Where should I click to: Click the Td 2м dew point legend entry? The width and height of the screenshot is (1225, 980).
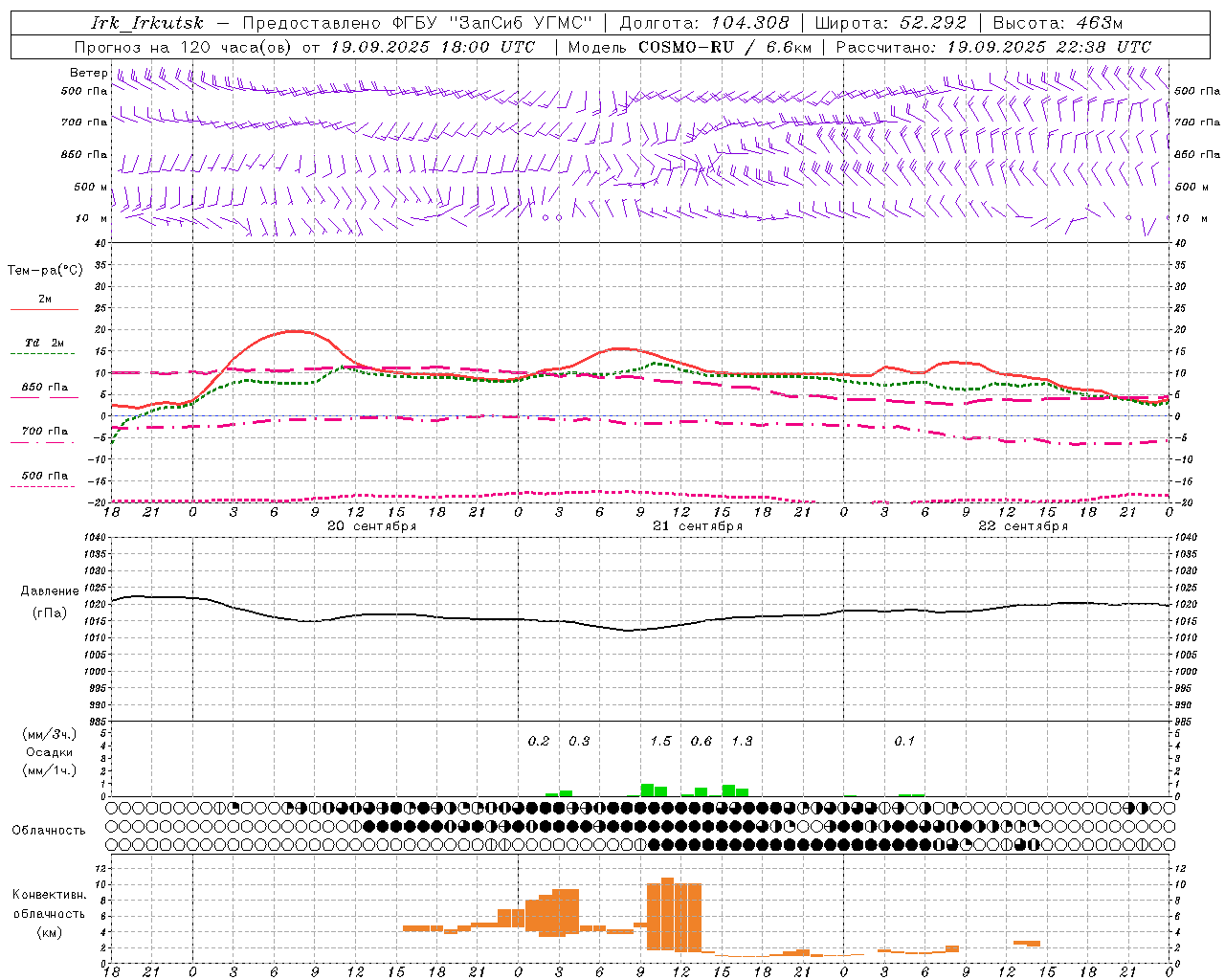coord(45,343)
